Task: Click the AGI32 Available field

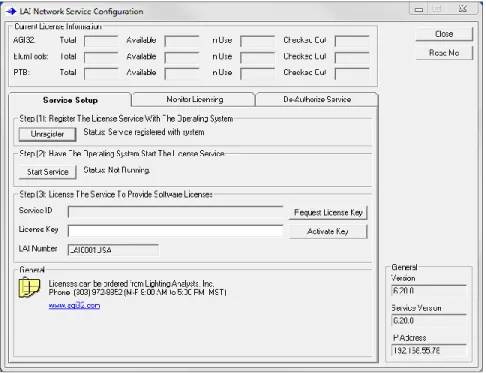Action: coord(182,41)
